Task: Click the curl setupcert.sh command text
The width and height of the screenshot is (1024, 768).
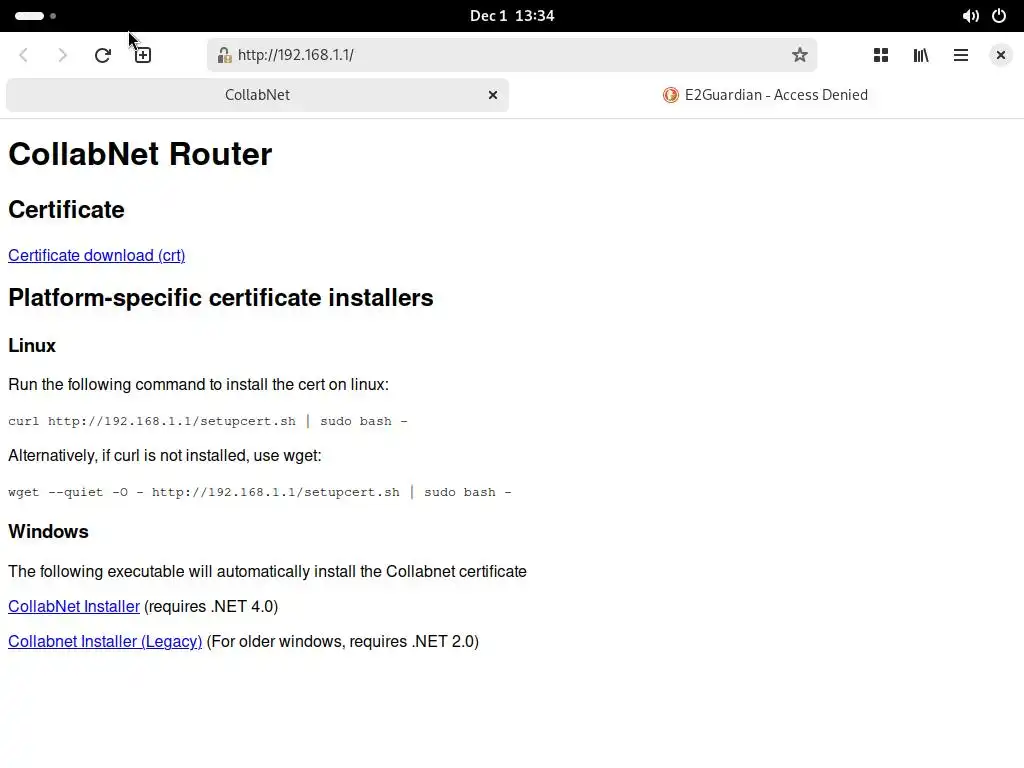Action: 208,421
